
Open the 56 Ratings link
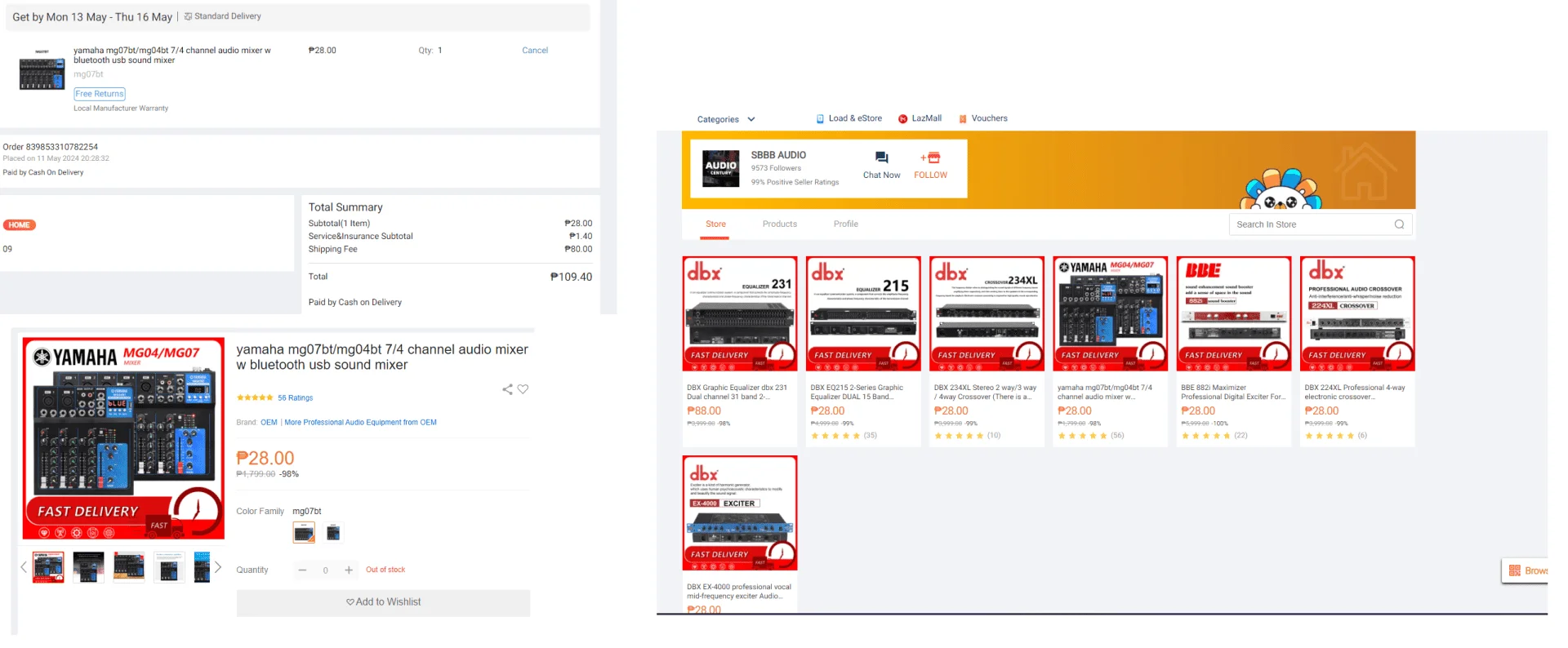point(296,398)
